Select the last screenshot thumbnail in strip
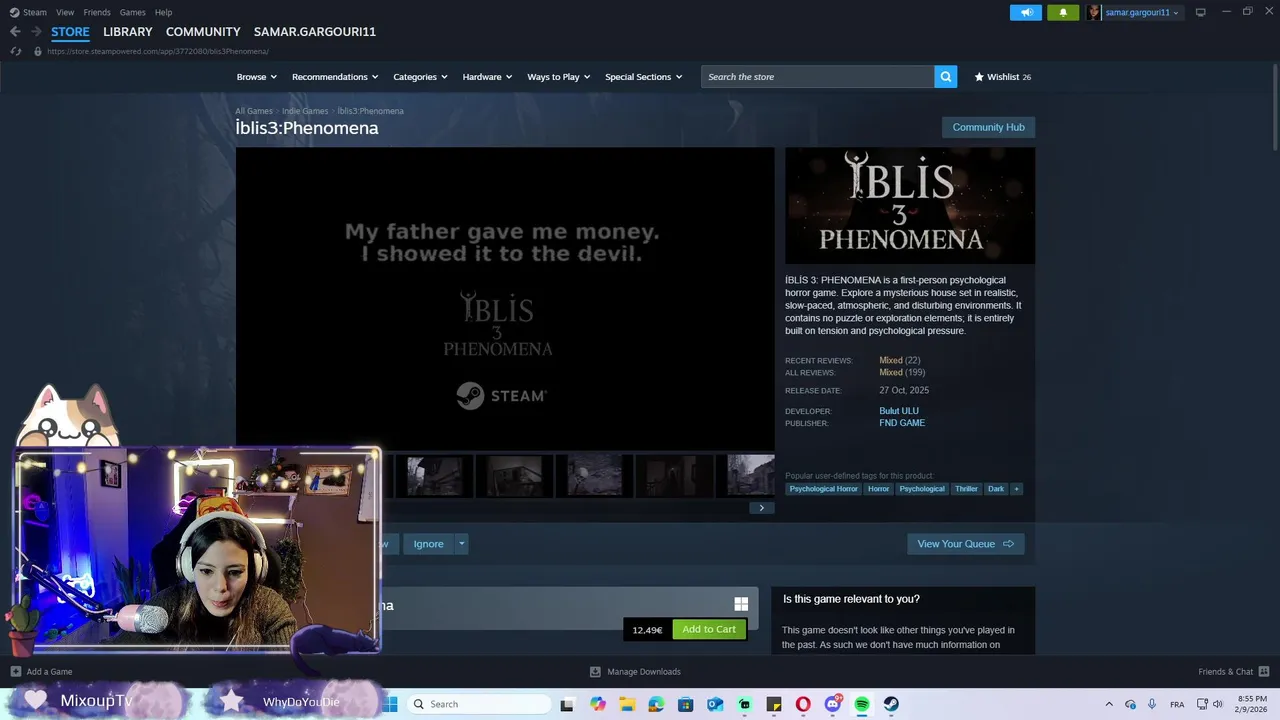This screenshot has width=1280, height=720. coord(750,475)
